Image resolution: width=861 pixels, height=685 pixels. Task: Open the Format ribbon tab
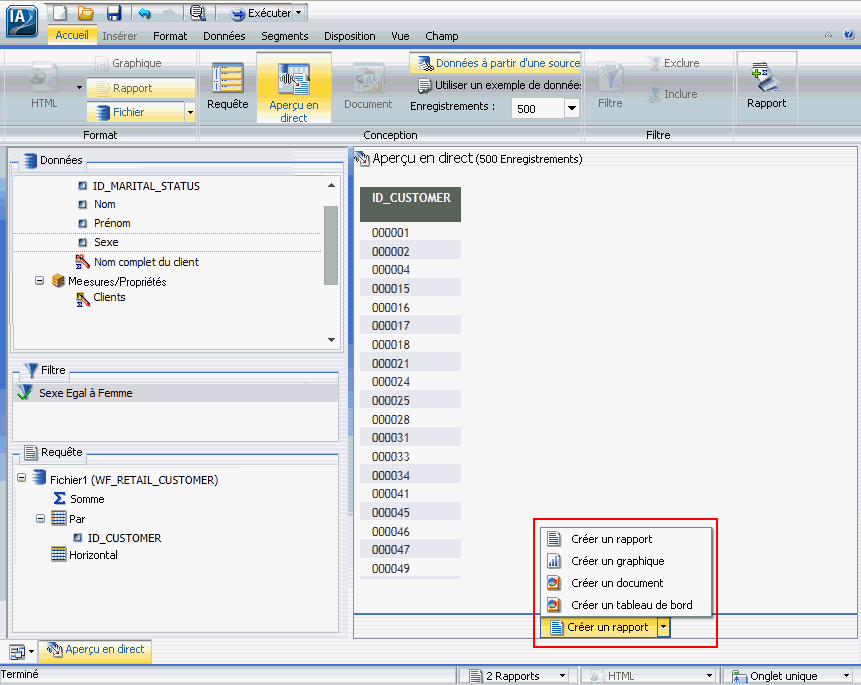[x=170, y=36]
